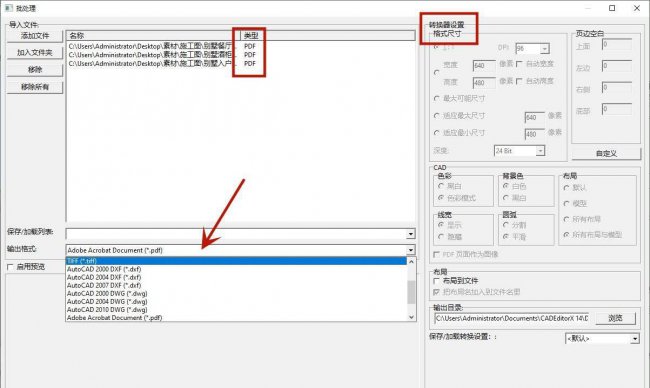The image size is (650, 388).
Task: Select 所有布局与模型 radio button
Action: coord(566,235)
